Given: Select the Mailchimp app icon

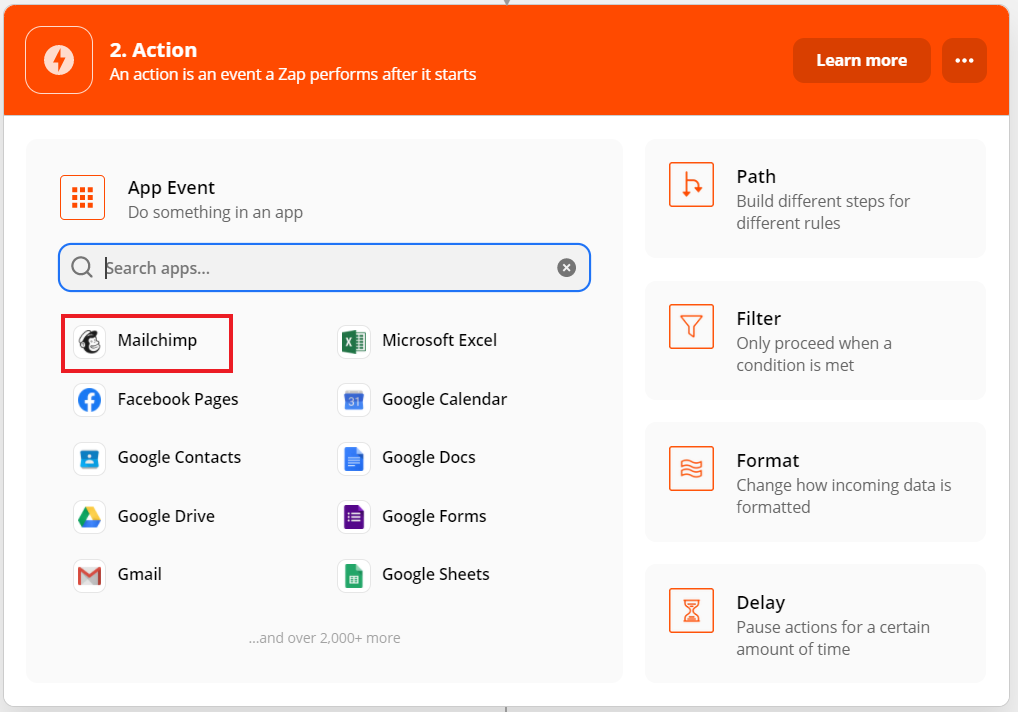Looking at the screenshot, I should point(90,341).
